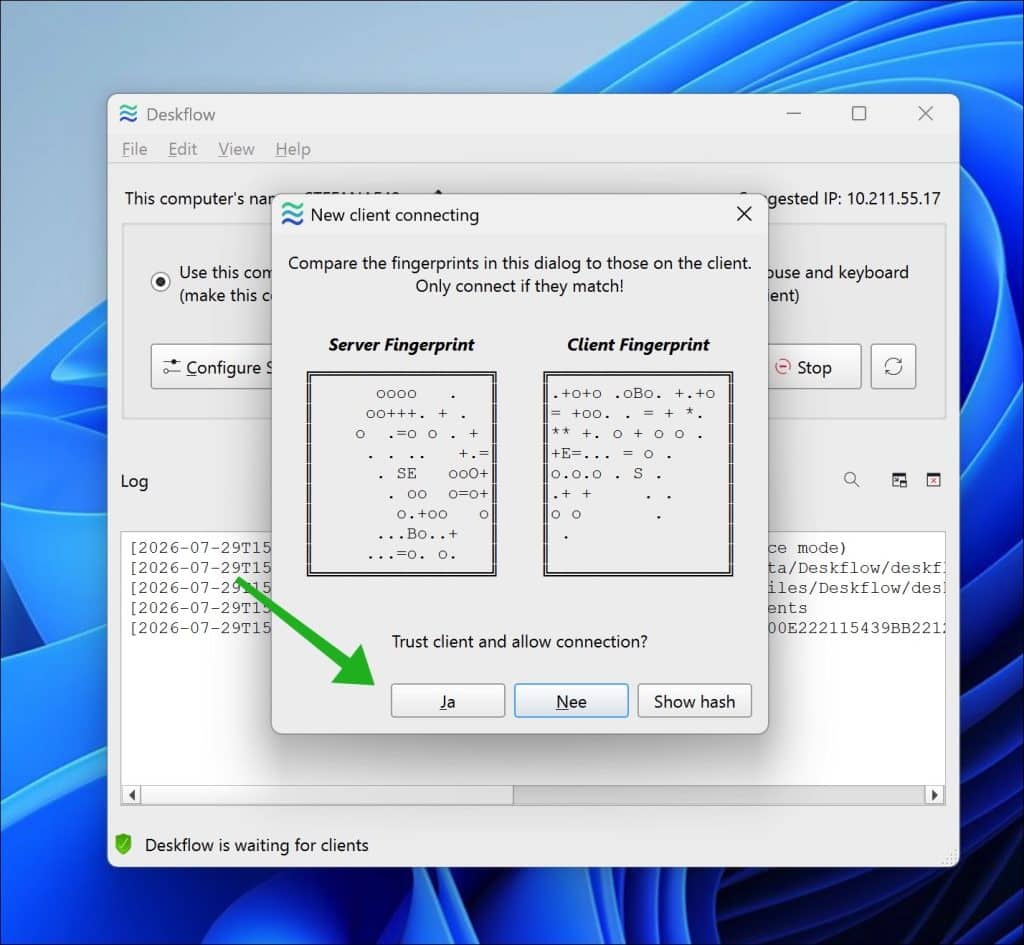Select the Use this computer radio button

pyautogui.click(x=161, y=282)
